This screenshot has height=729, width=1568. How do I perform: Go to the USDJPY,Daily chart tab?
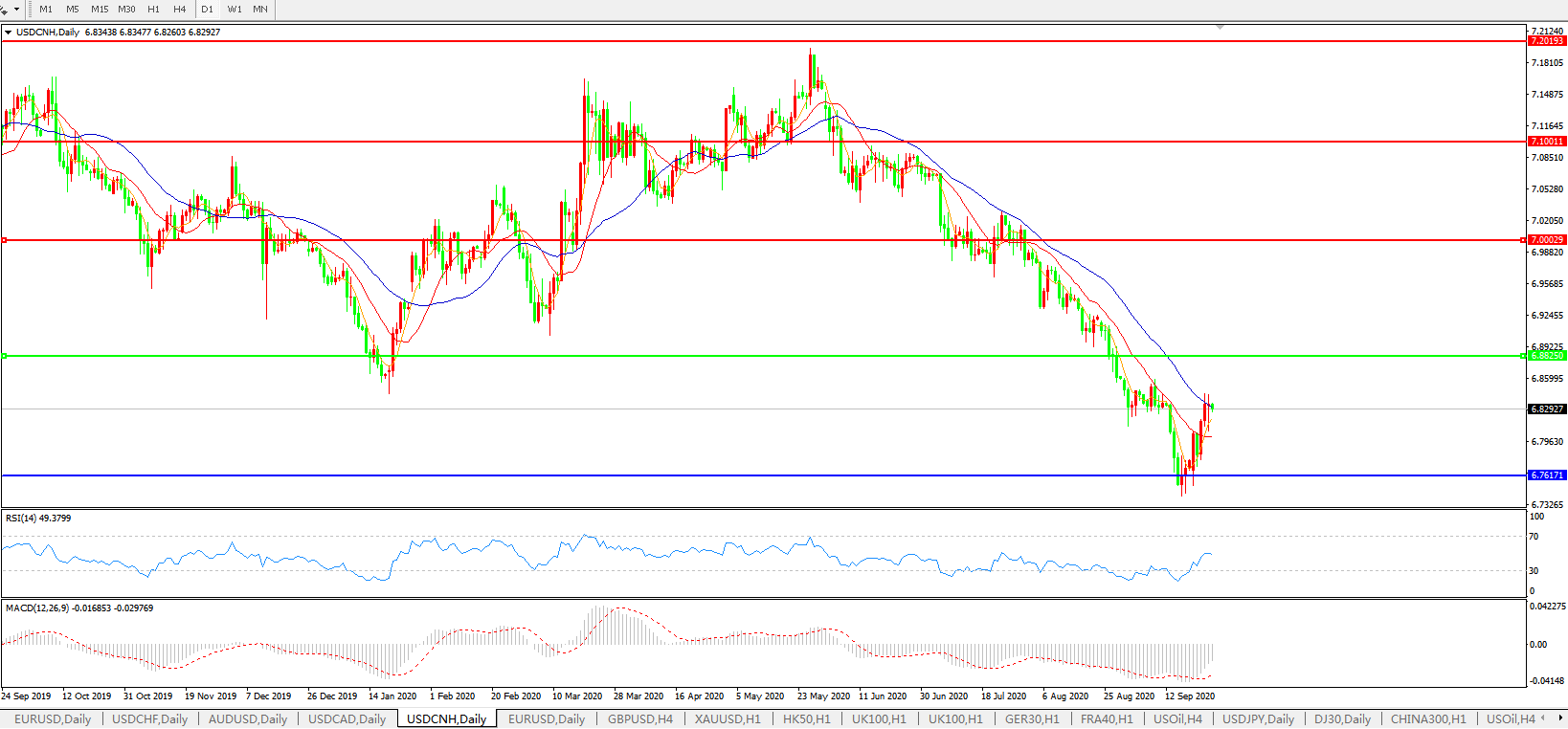coord(1258,718)
